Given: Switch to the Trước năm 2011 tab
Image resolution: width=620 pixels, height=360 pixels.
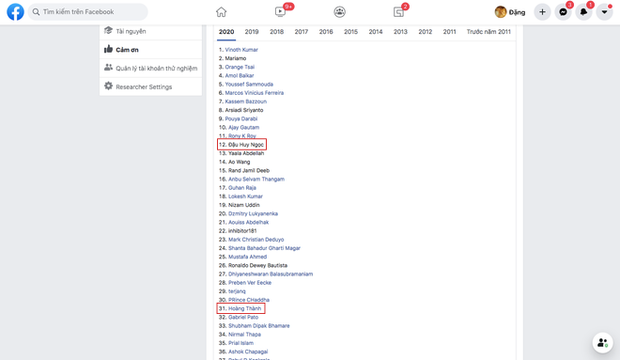Looking at the screenshot, I should [x=489, y=32].
